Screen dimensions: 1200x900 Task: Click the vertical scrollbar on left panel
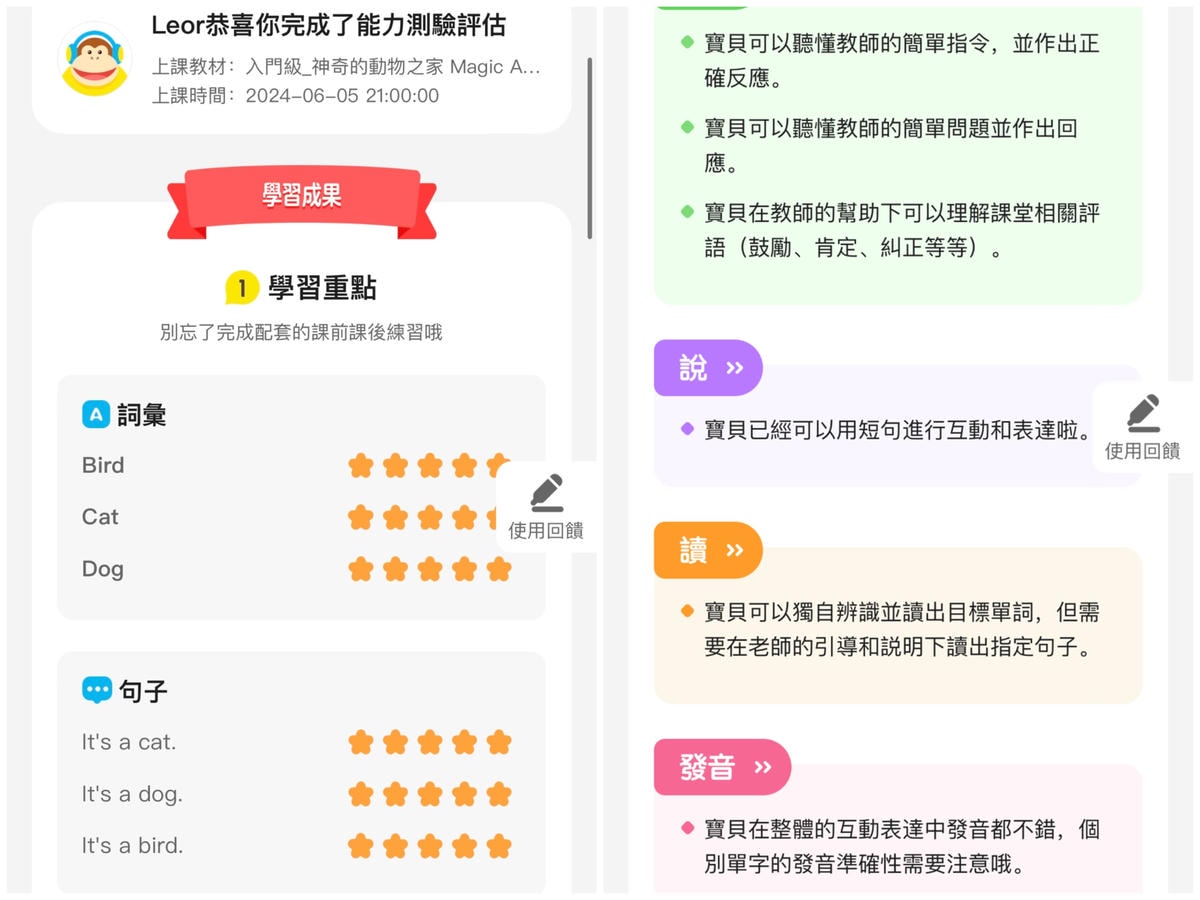point(590,148)
